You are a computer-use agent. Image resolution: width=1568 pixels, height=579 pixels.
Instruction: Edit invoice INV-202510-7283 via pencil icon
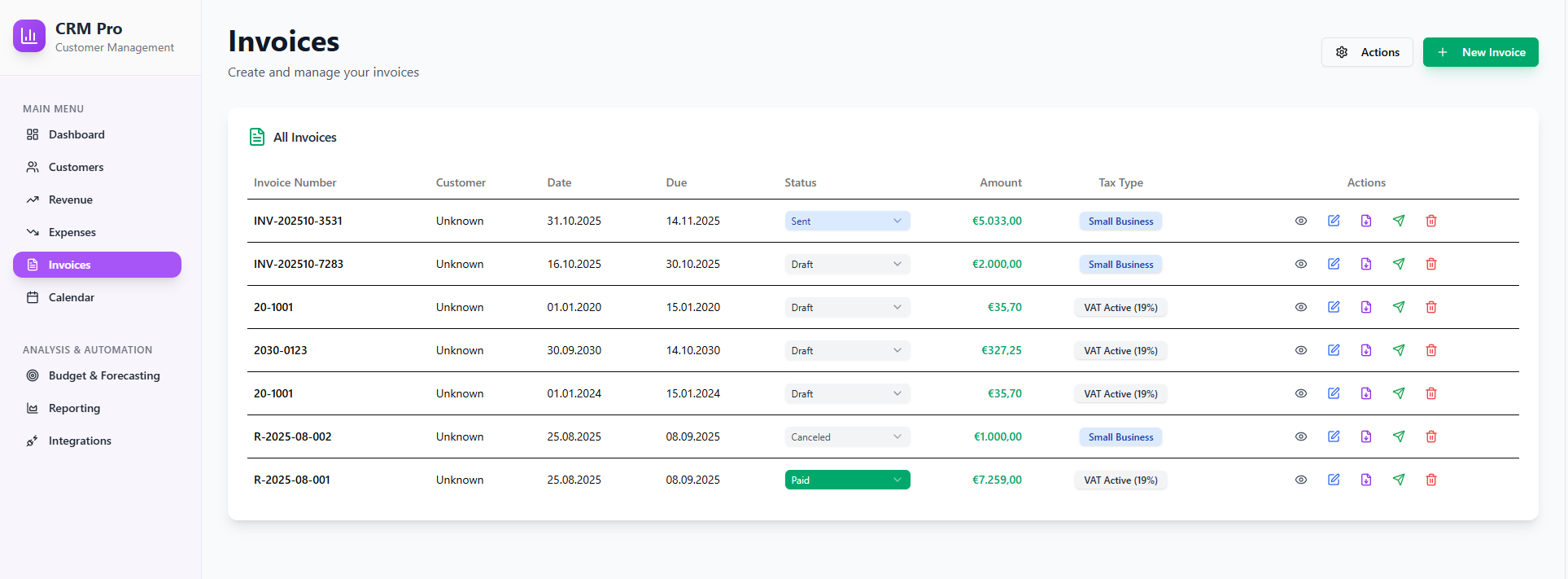pyautogui.click(x=1334, y=264)
